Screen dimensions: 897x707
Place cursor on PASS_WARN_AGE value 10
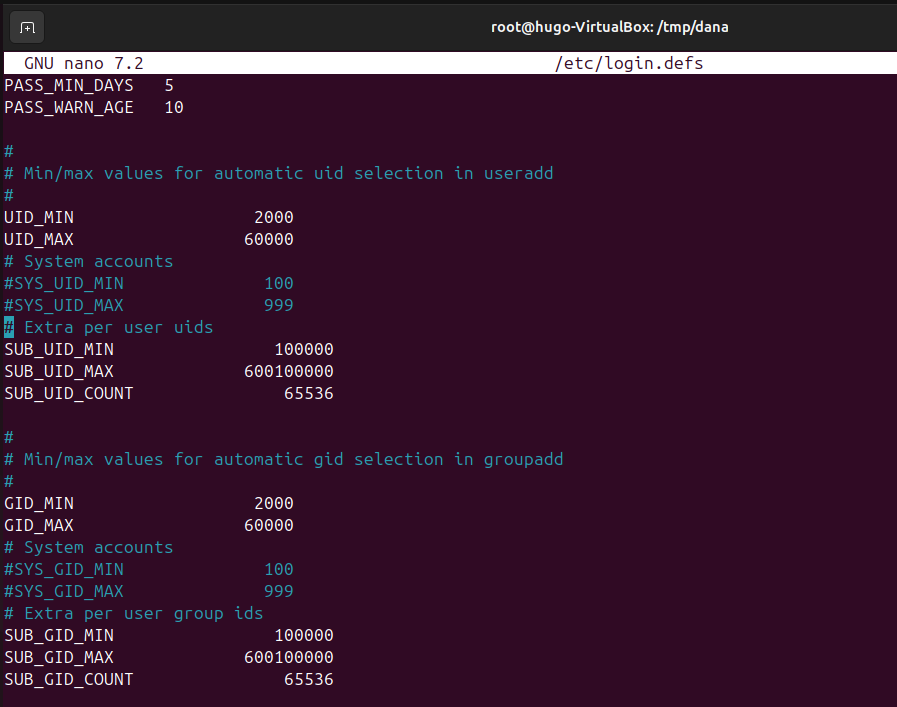[174, 107]
